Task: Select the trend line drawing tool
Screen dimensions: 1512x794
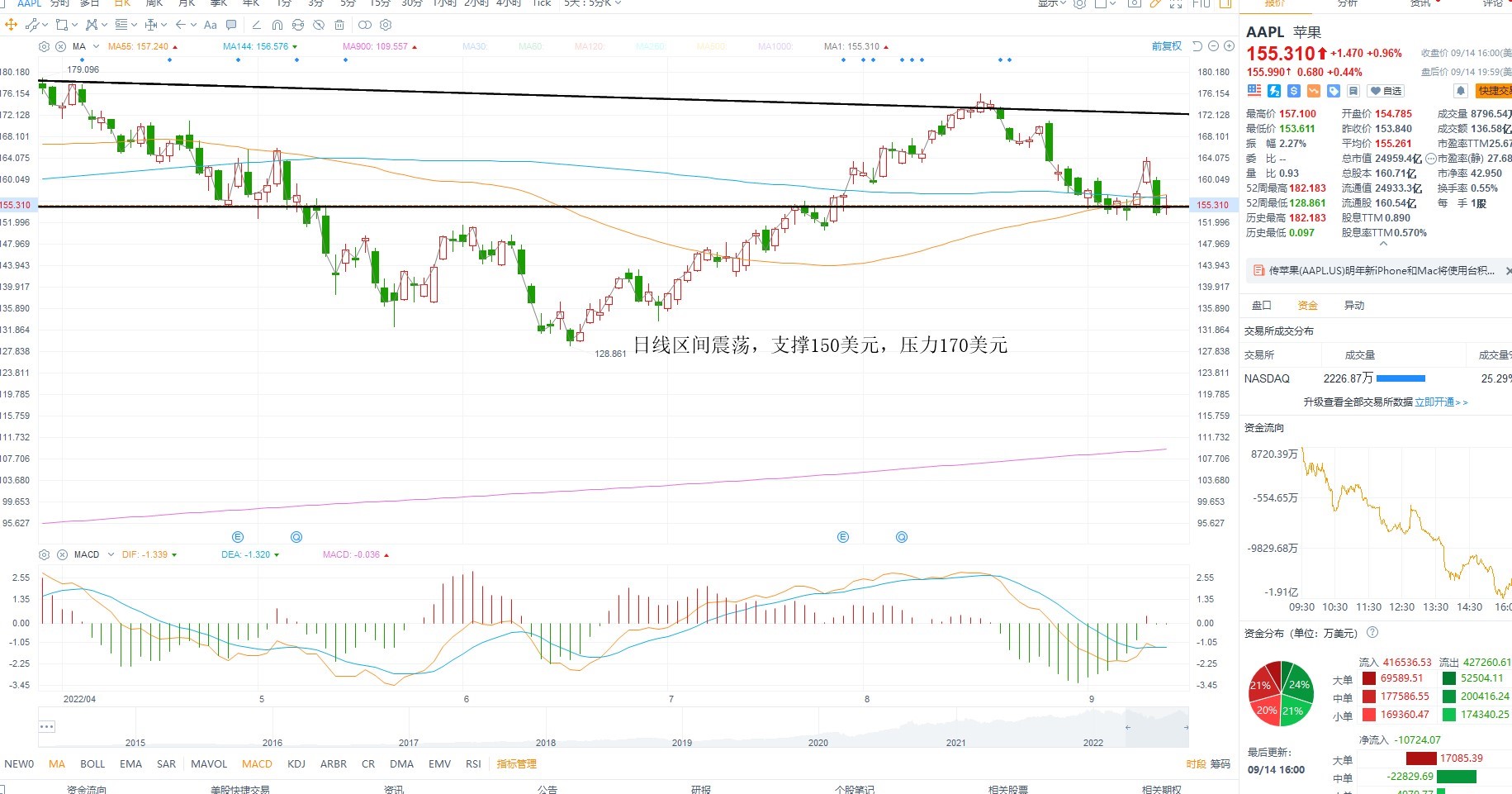Action: 31,25
